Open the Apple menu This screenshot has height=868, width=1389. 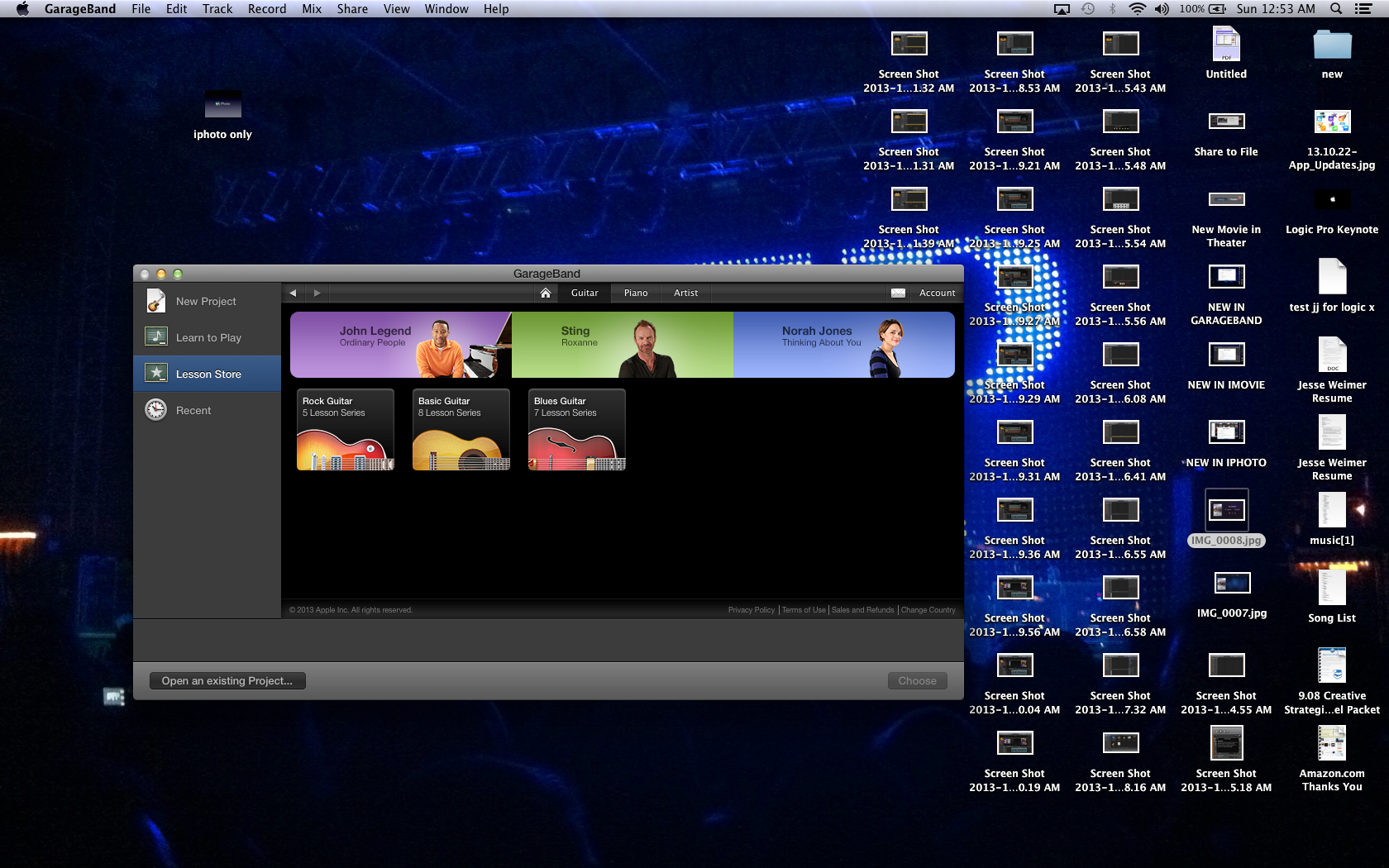click(22, 9)
